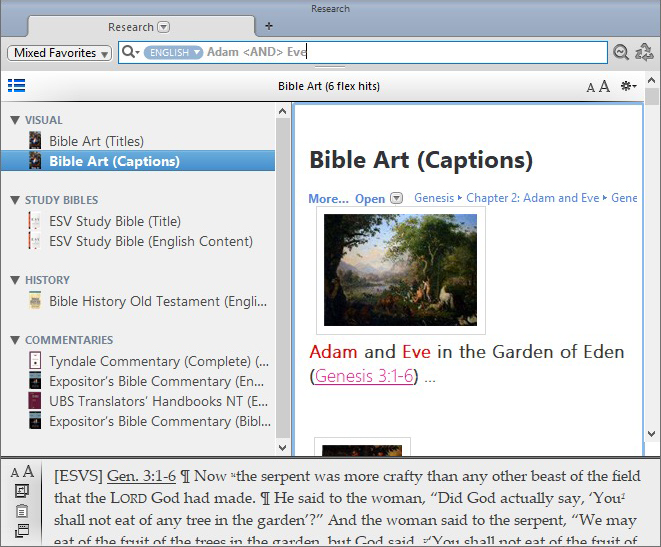Click the Bible Art (6 flex hits) header
This screenshot has height=547, width=661.
pyautogui.click(x=329, y=86)
